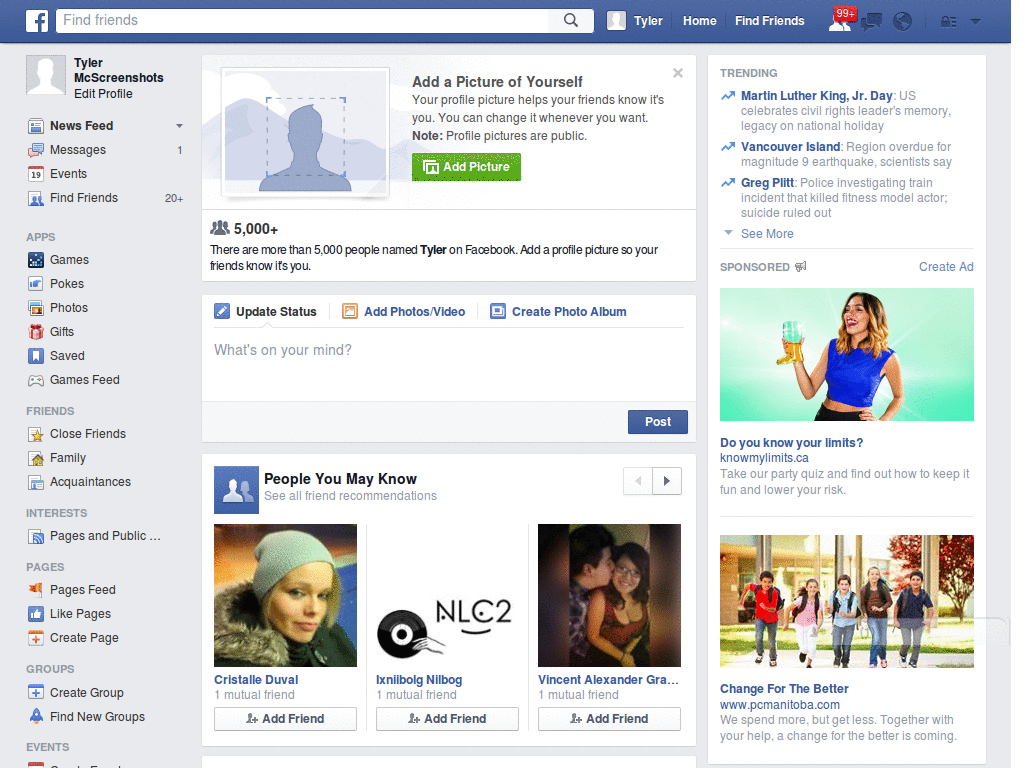Expand trending See More
Image resolution: width=1024 pixels, height=768 pixels.
(x=767, y=234)
